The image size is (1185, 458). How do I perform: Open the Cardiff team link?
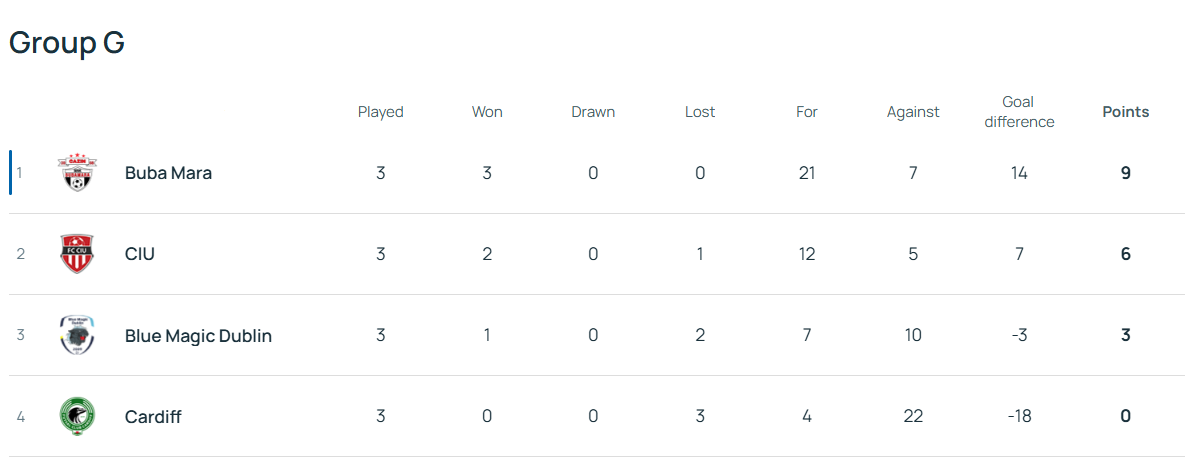click(x=153, y=416)
